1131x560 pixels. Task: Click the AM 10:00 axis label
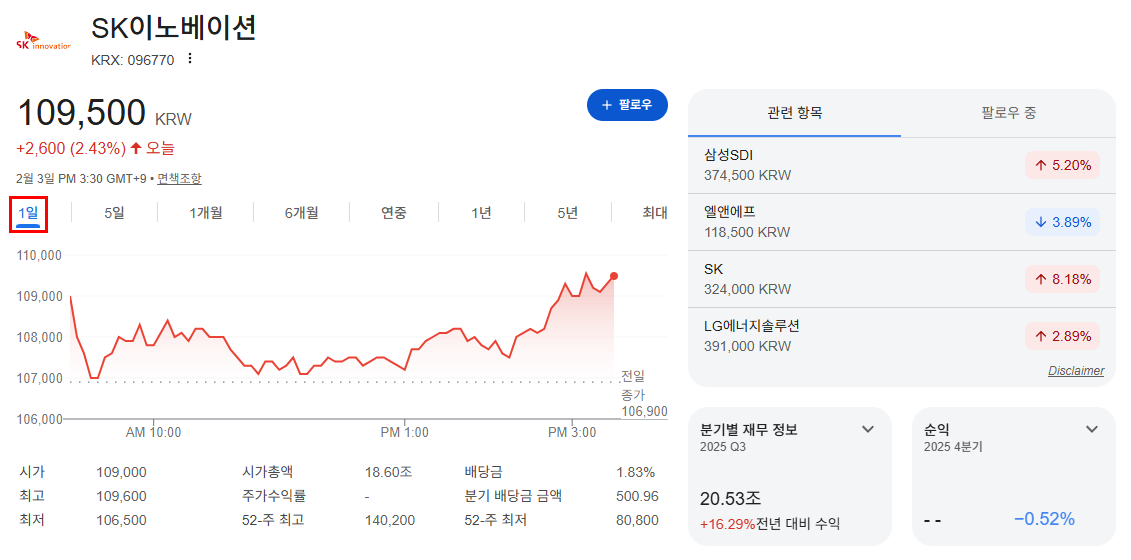pyautogui.click(x=154, y=433)
